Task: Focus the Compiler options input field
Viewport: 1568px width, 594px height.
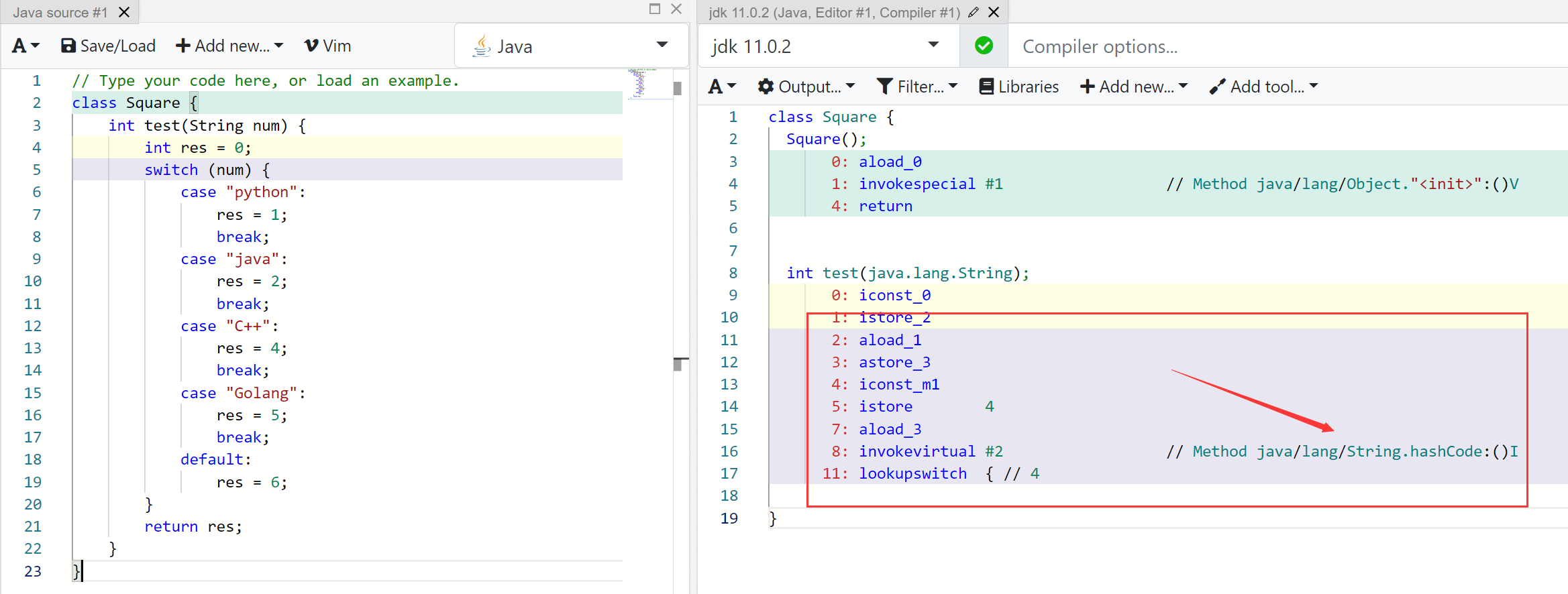Action: (x=1288, y=46)
